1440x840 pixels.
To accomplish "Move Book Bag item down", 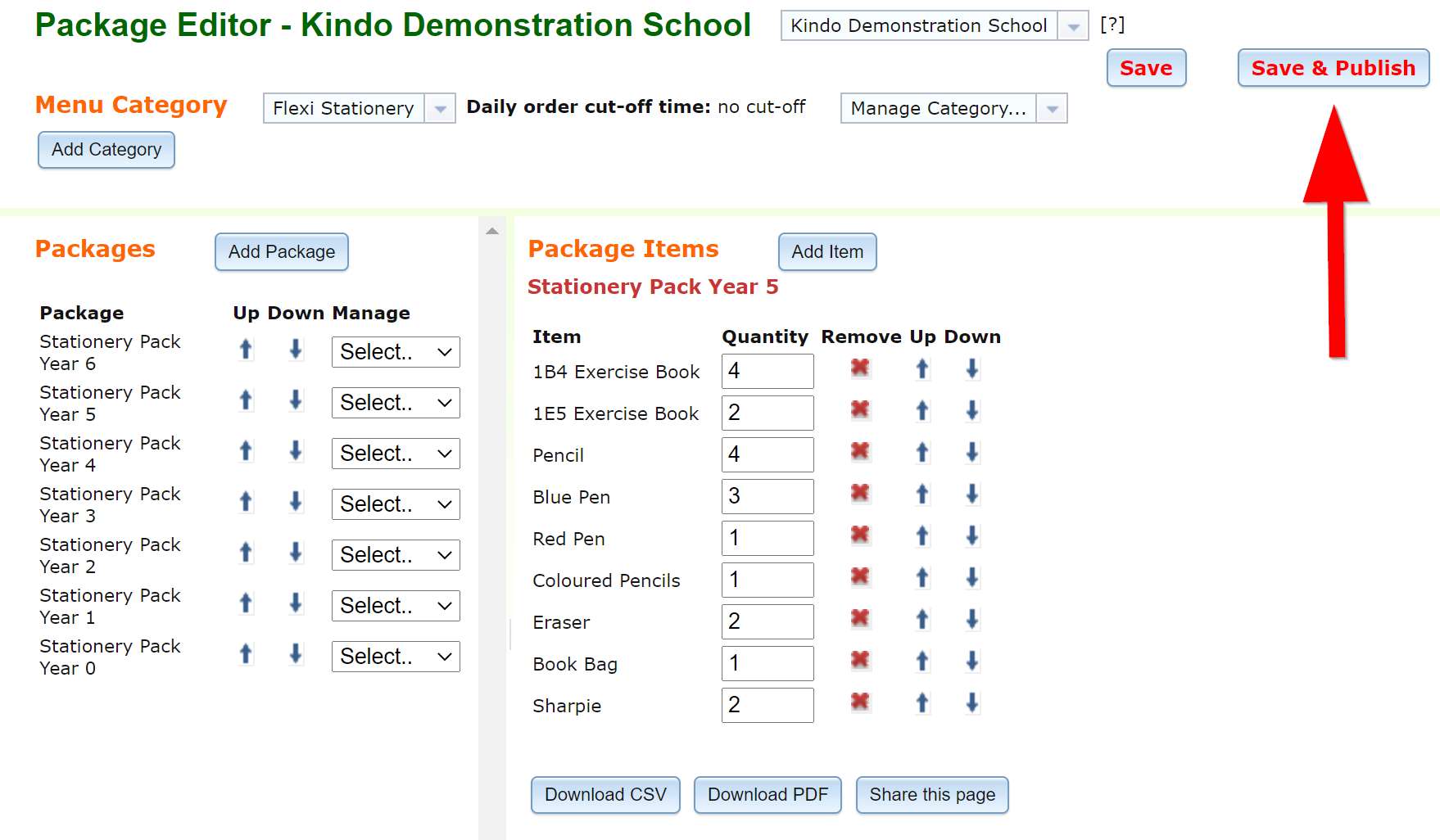I will pos(972,662).
